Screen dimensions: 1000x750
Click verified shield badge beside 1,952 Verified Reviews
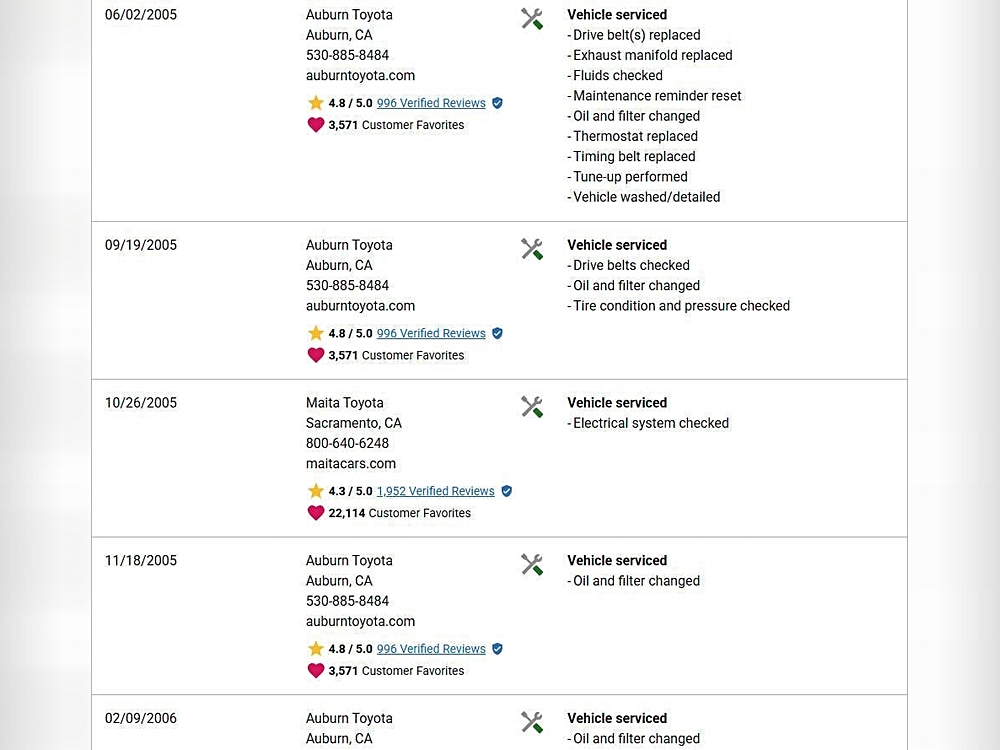(x=506, y=491)
